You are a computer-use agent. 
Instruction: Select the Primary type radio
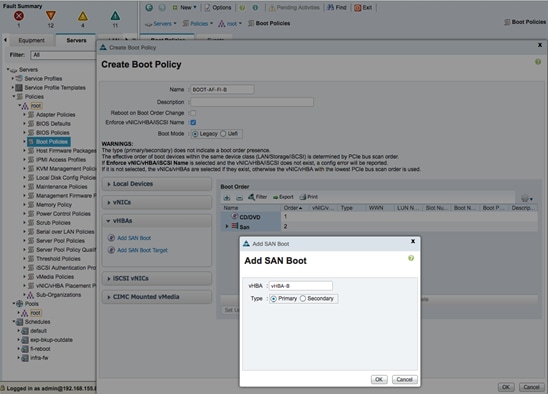tap(274, 299)
